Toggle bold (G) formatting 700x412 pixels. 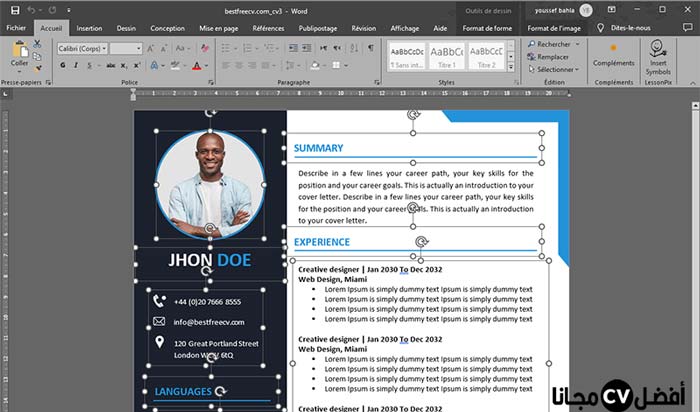[62, 66]
